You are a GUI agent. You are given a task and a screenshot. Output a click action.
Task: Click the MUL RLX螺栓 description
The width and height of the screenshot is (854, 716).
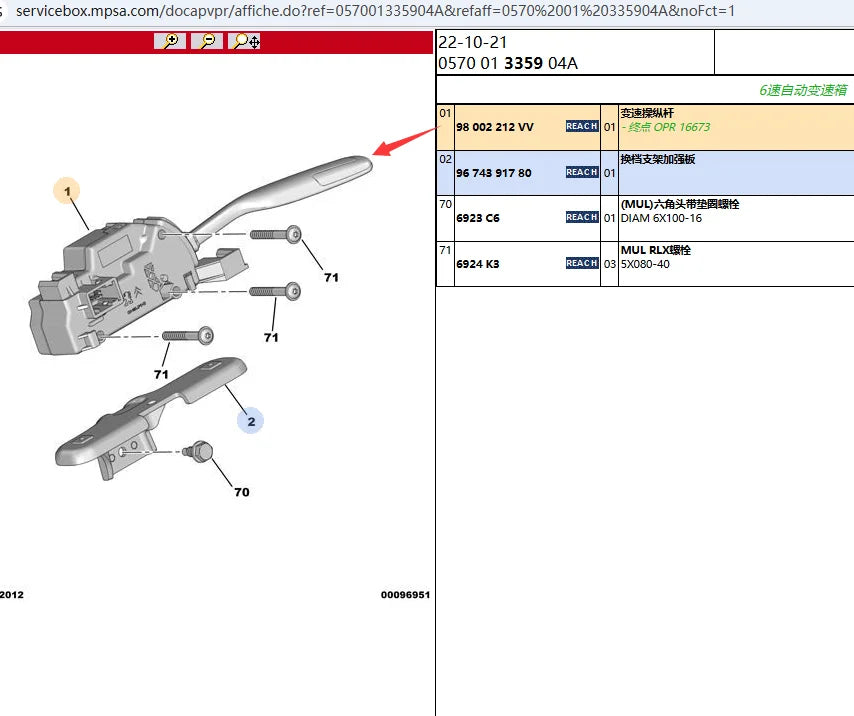pyautogui.click(x=656, y=250)
